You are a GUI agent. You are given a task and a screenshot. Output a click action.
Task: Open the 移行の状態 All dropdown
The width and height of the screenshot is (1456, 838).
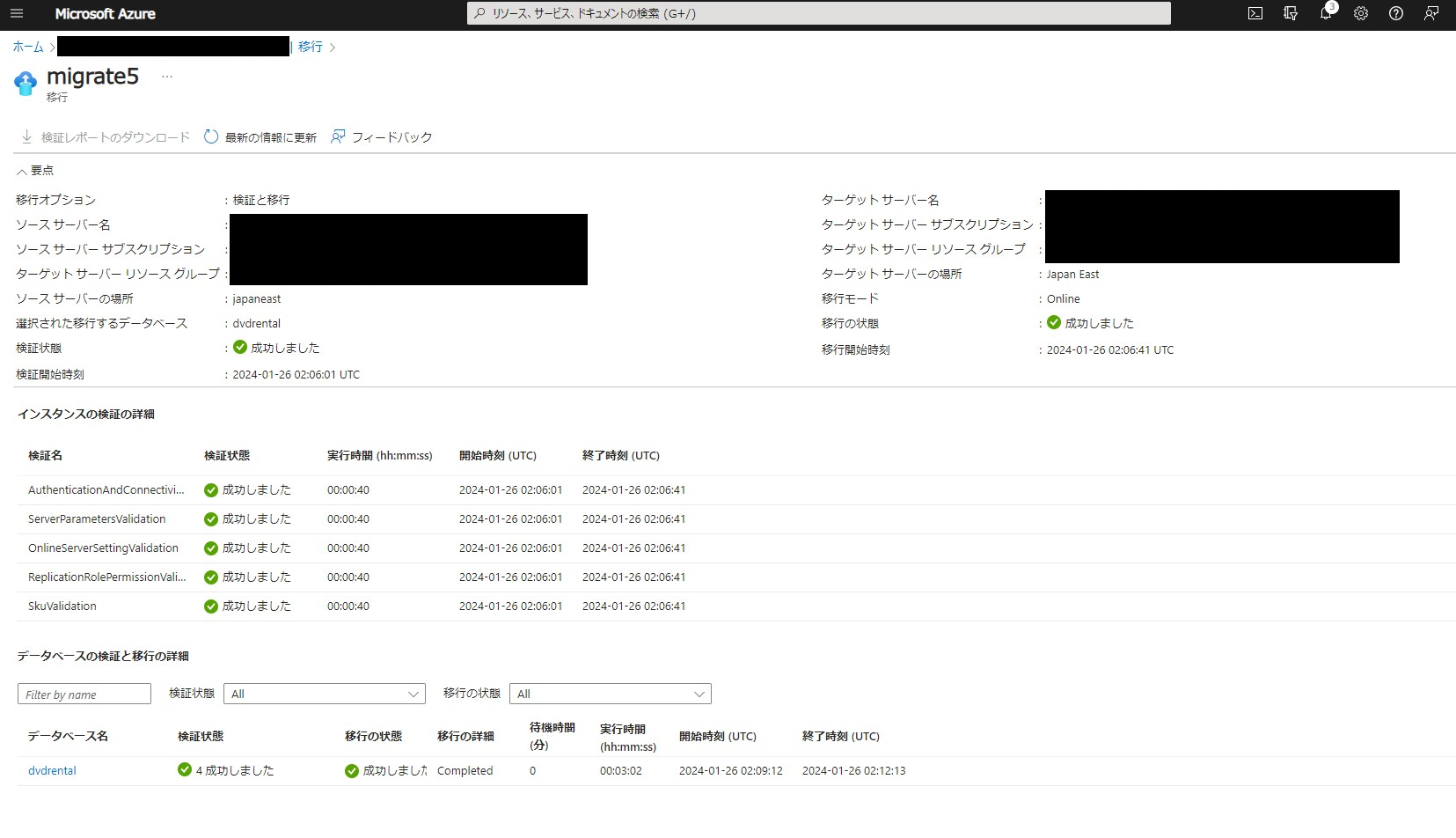pyautogui.click(x=610, y=694)
